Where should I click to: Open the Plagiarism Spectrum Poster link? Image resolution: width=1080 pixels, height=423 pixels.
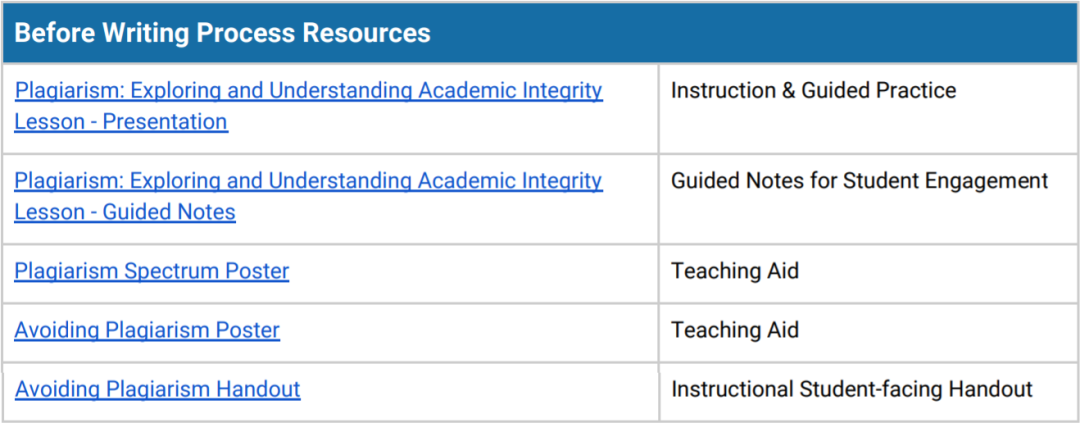pyautogui.click(x=152, y=271)
